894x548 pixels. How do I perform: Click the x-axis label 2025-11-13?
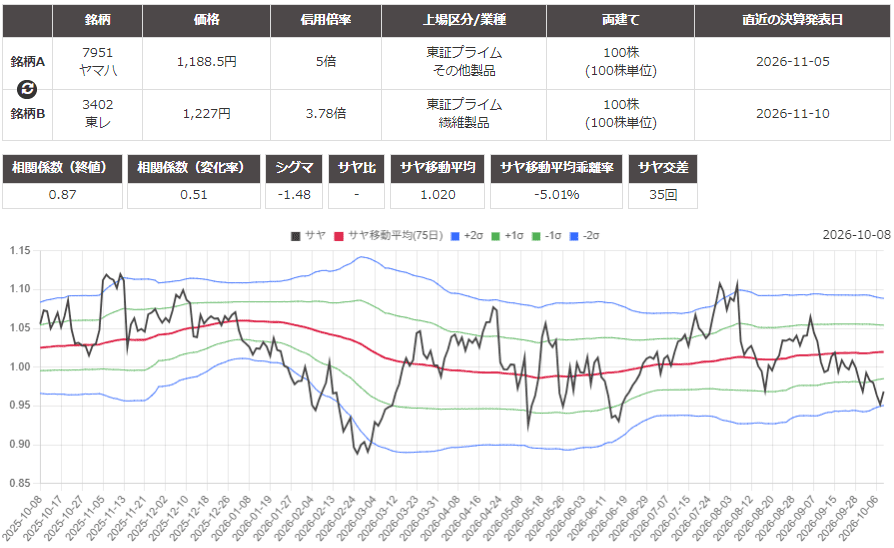pos(106,518)
